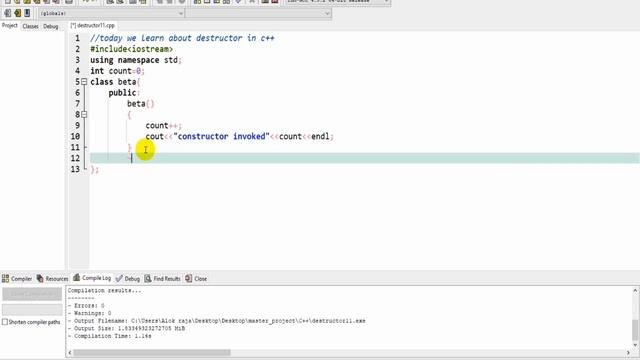The width and height of the screenshot is (640, 360).
Task: Click the "constructor invoked" string literal
Action: tap(222, 136)
